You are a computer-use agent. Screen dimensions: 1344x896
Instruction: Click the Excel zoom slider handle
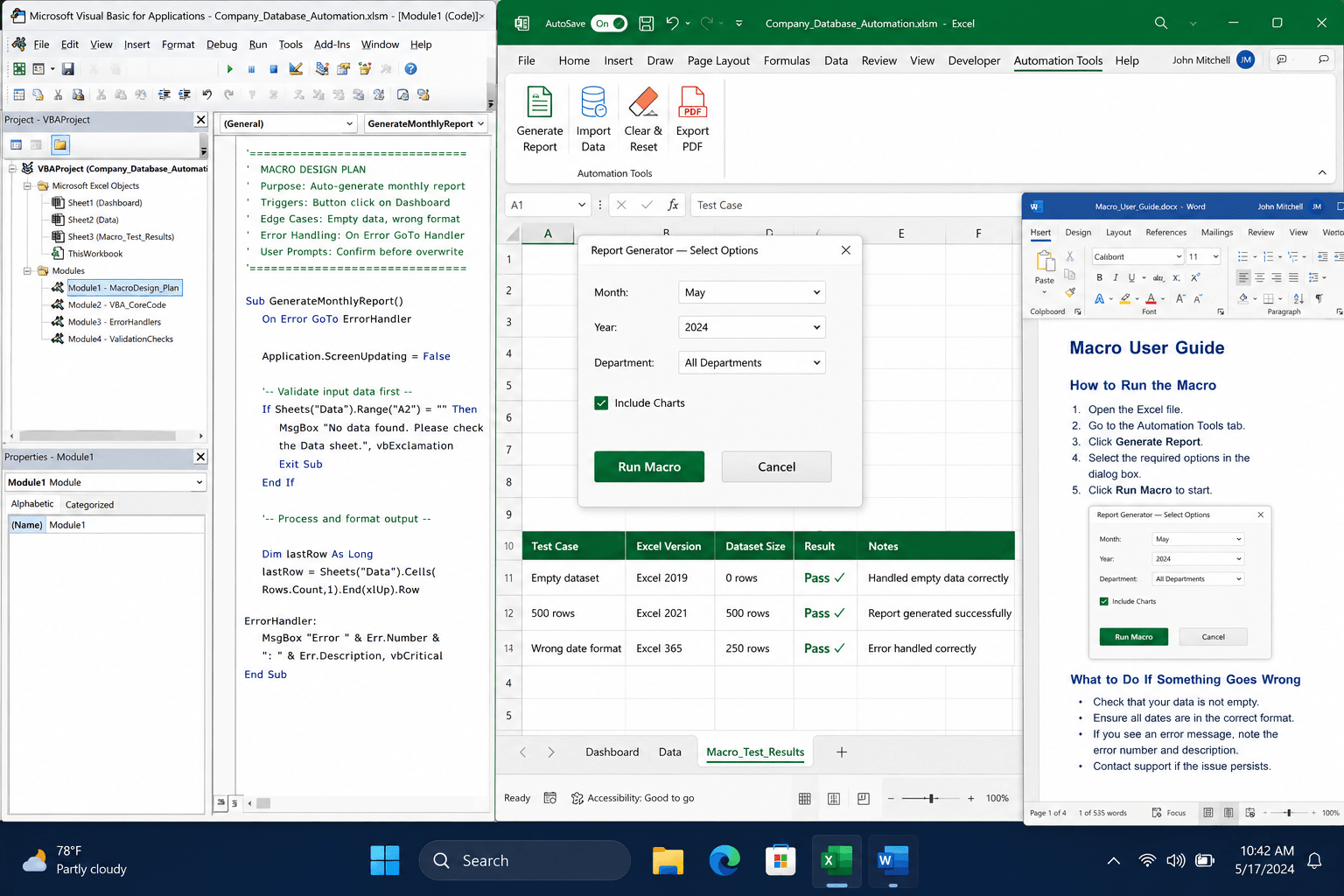pos(933,798)
